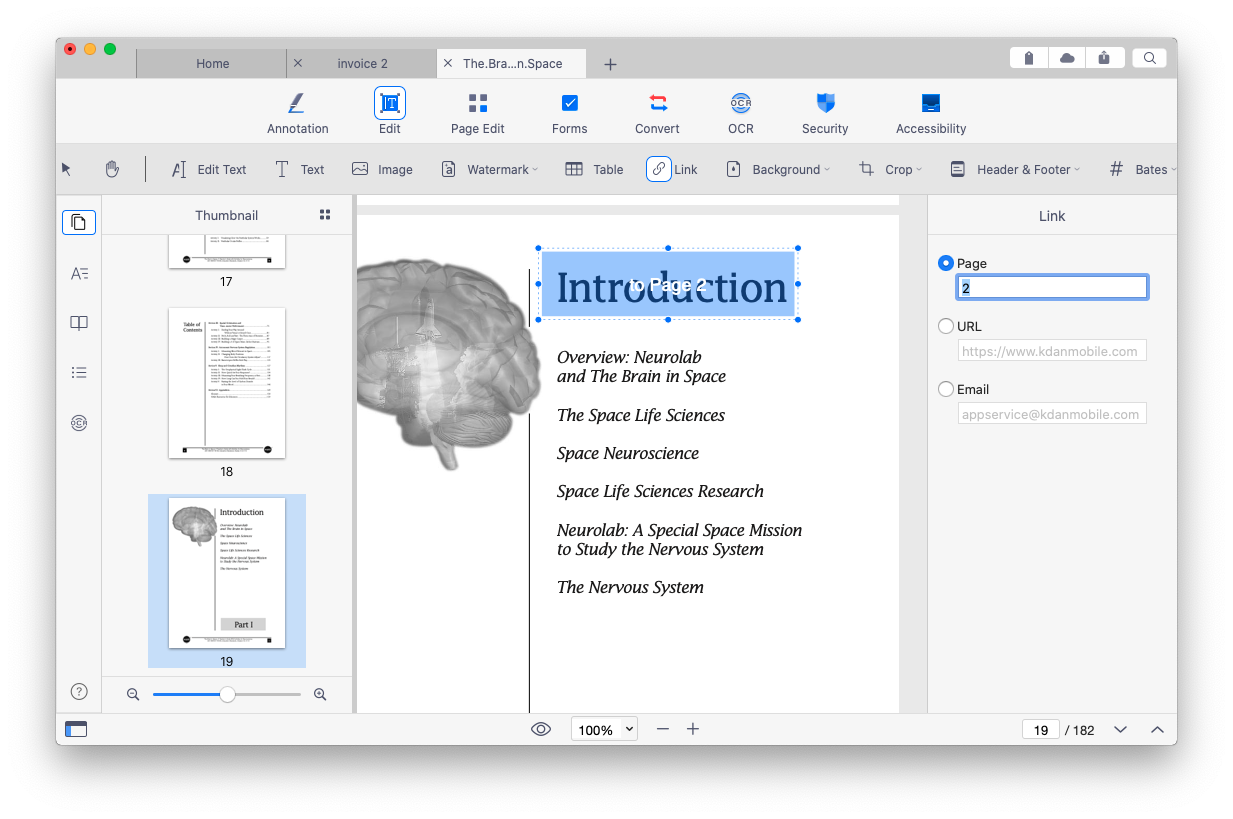Image resolution: width=1233 pixels, height=819 pixels.
Task: Open the eye view mode
Action: [541, 729]
